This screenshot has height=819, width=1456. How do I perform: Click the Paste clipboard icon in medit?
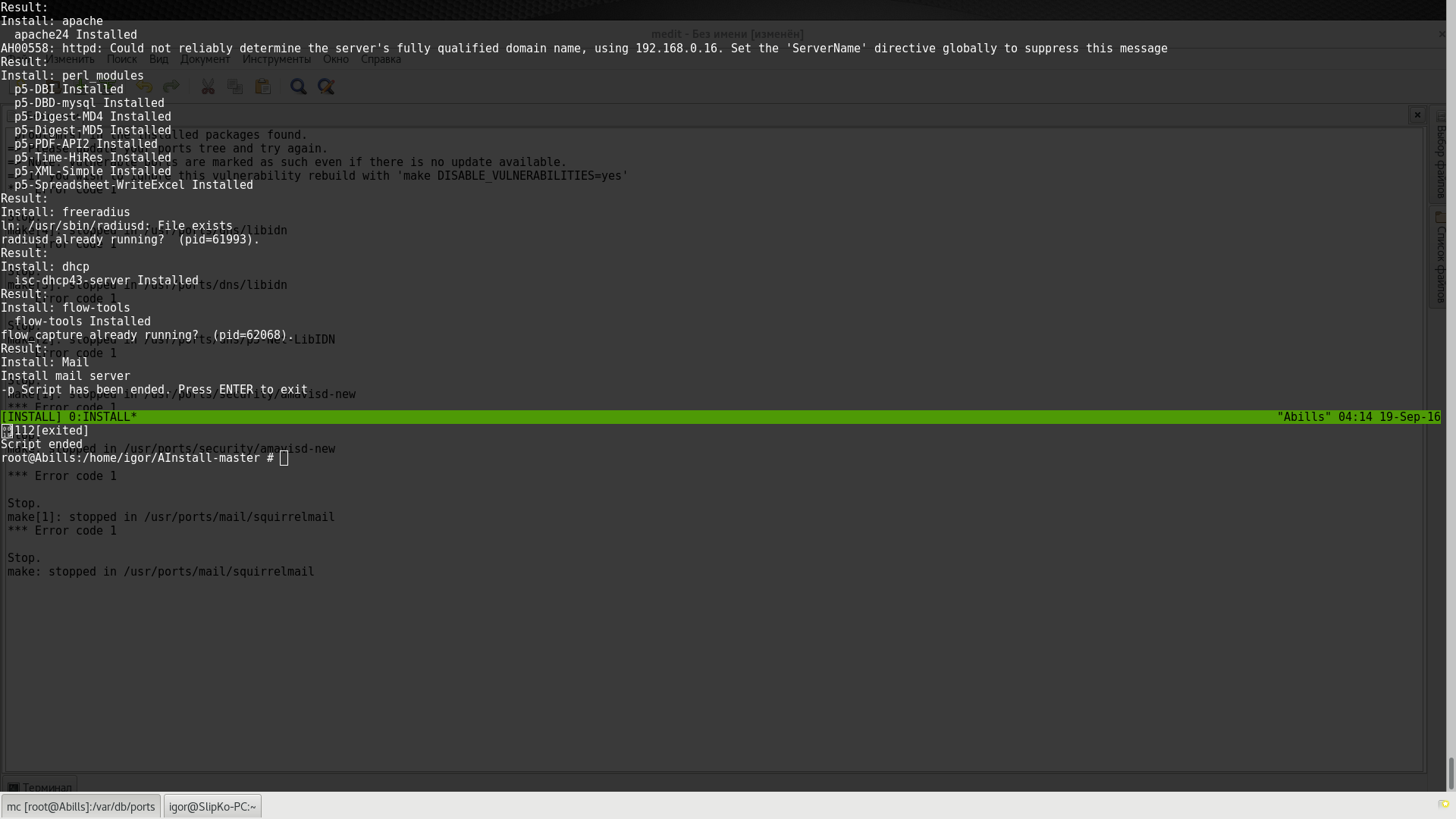pos(263,87)
